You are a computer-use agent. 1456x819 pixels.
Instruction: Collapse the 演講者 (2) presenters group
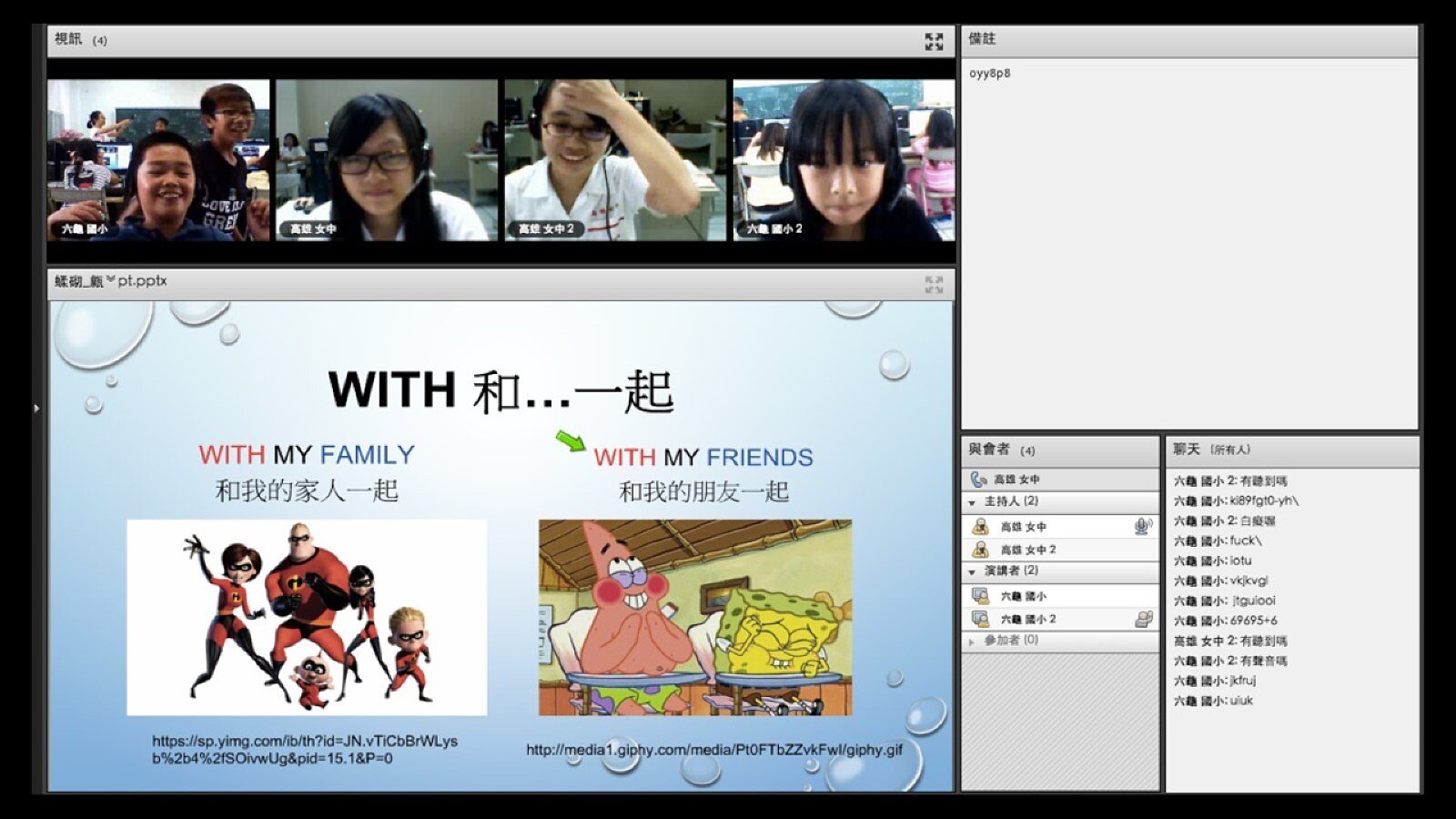[972, 571]
